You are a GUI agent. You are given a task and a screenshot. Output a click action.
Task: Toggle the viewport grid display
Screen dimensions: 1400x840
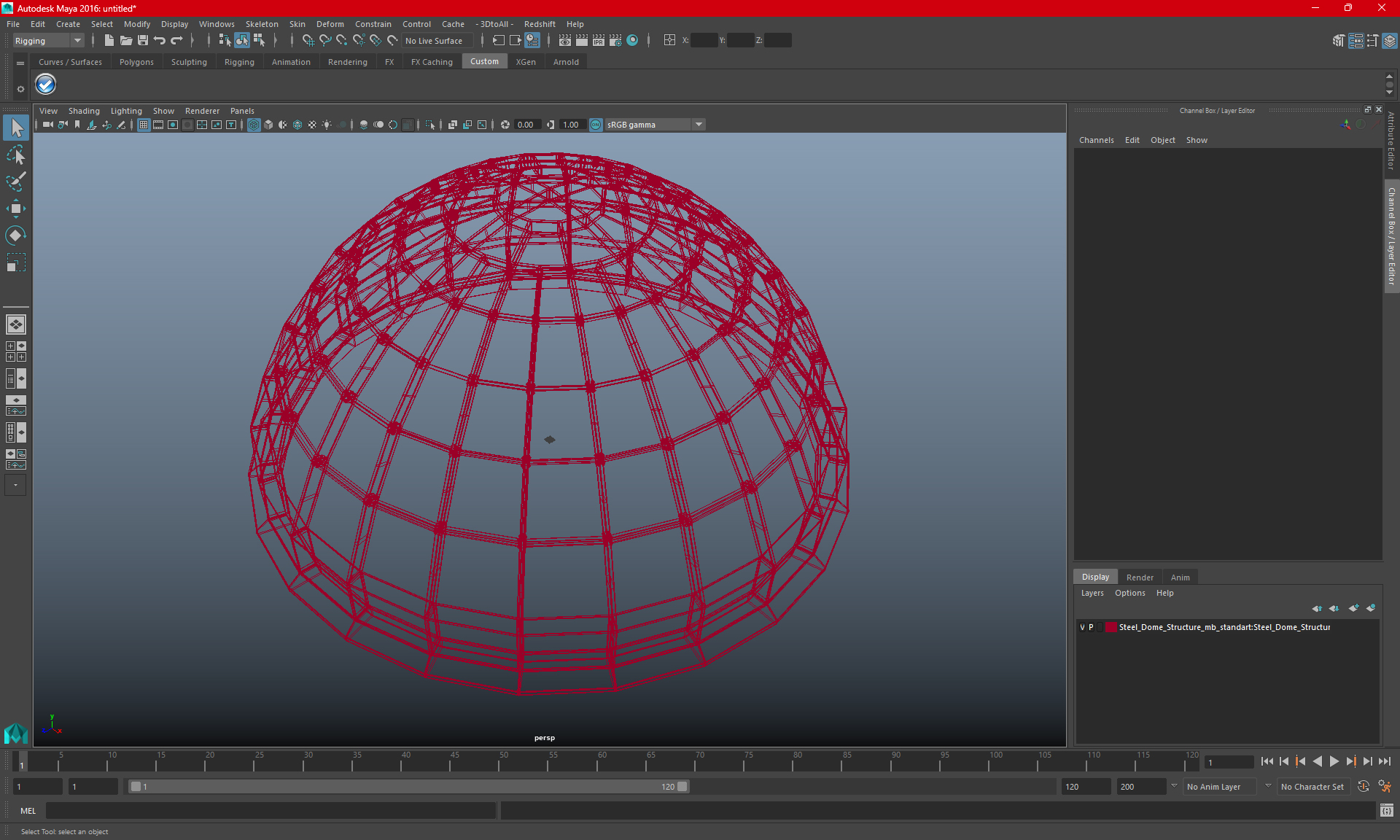click(144, 125)
